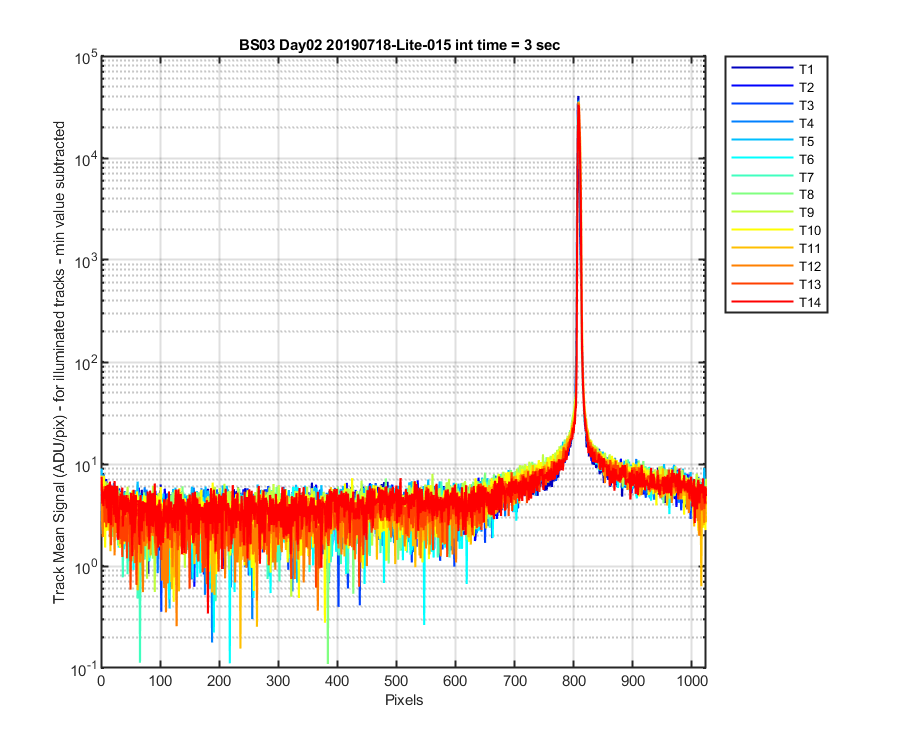Click the x-axis label 'Pixels'
Viewport: 900px width, 750px height.
[x=404, y=700]
